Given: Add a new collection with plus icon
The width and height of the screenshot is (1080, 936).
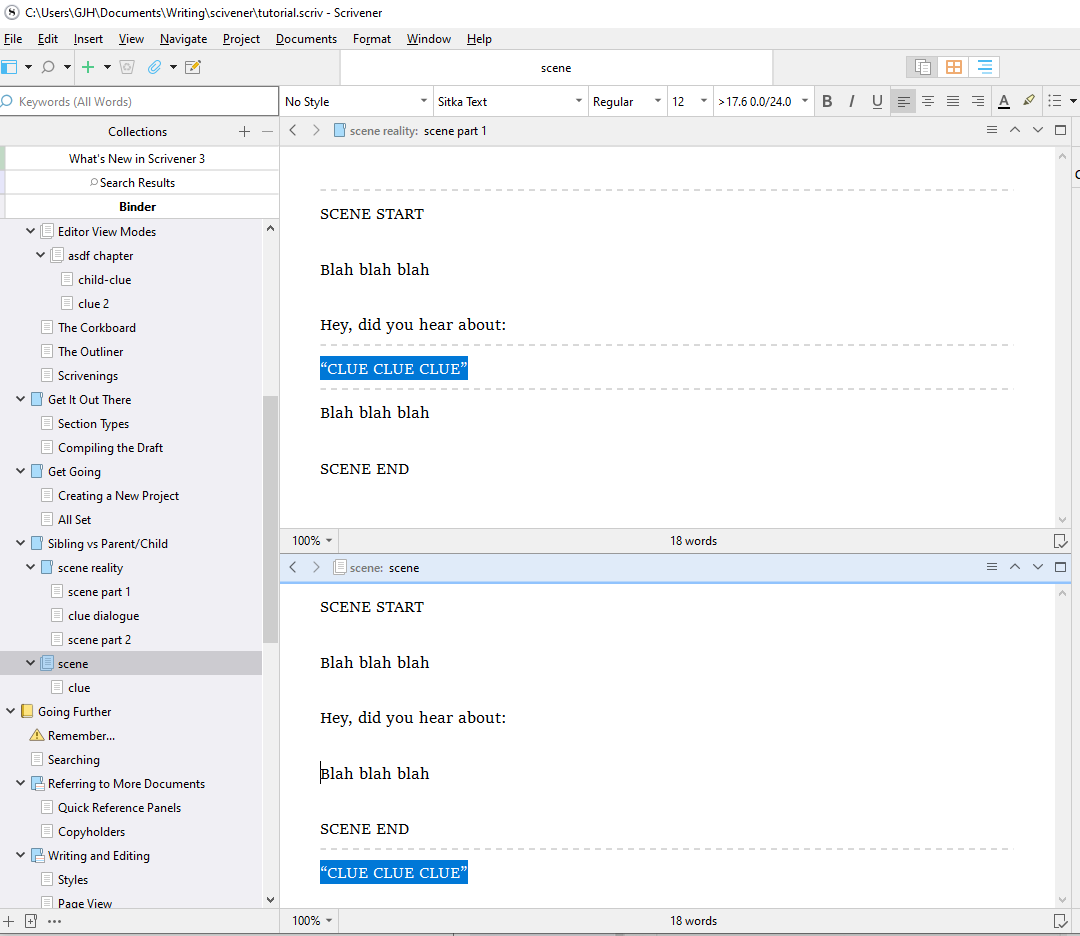Looking at the screenshot, I should [x=244, y=132].
